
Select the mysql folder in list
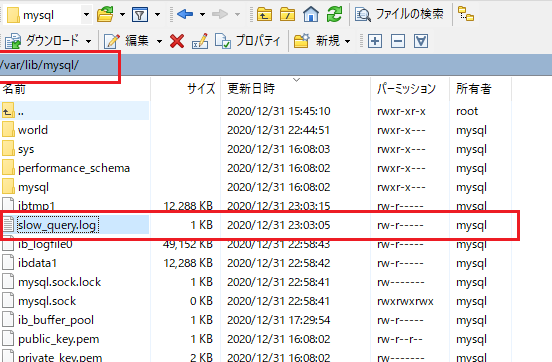(x=33, y=187)
